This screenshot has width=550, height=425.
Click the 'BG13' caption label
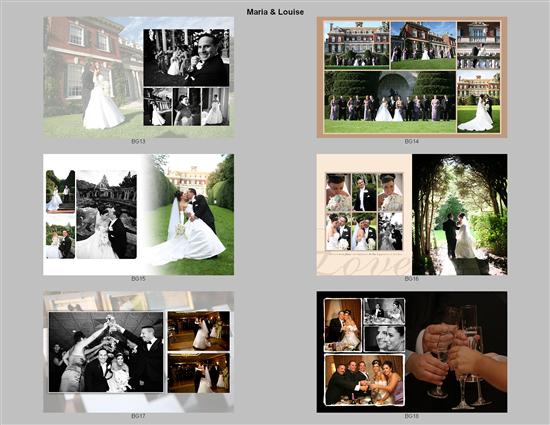point(138,141)
